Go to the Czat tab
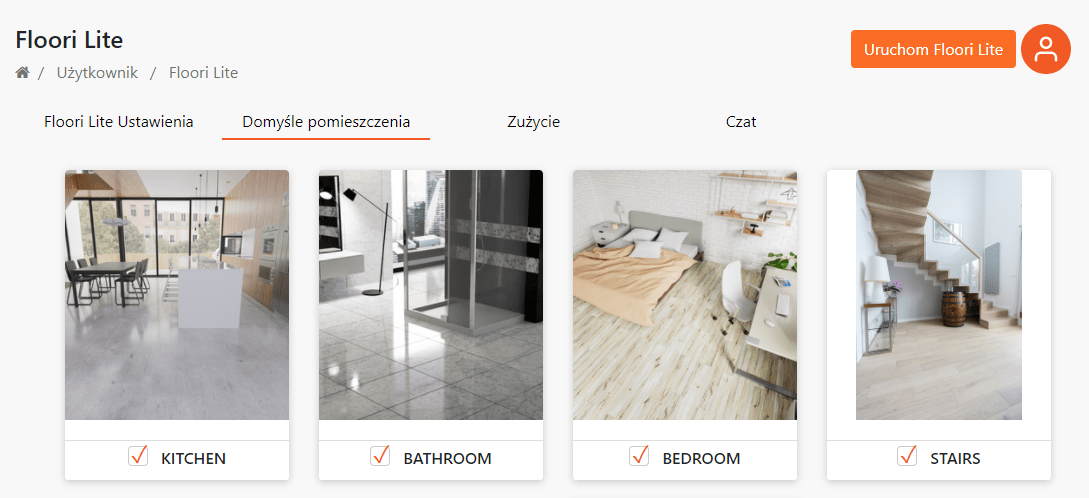Screen dimensions: 1089x498 [741, 122]
